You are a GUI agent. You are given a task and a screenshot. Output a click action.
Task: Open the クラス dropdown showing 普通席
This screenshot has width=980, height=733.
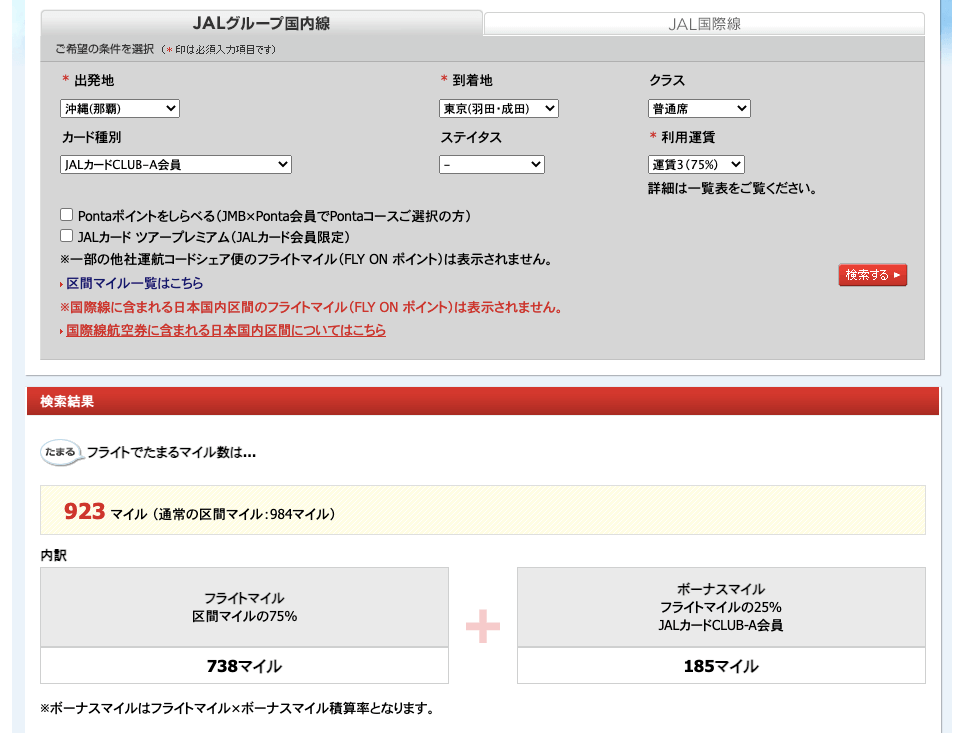[x=699, y=109]
